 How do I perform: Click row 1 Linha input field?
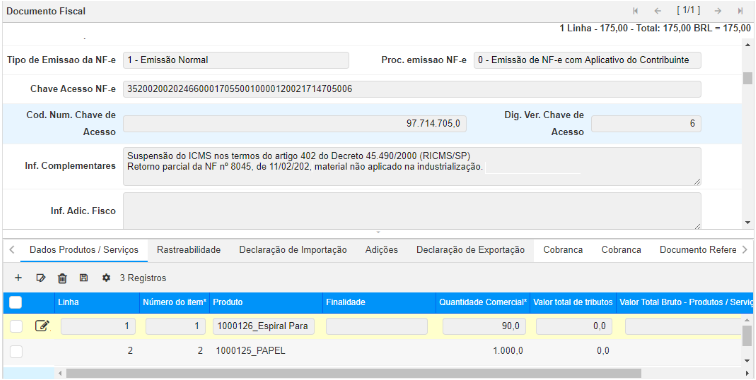tap(98, 326)
